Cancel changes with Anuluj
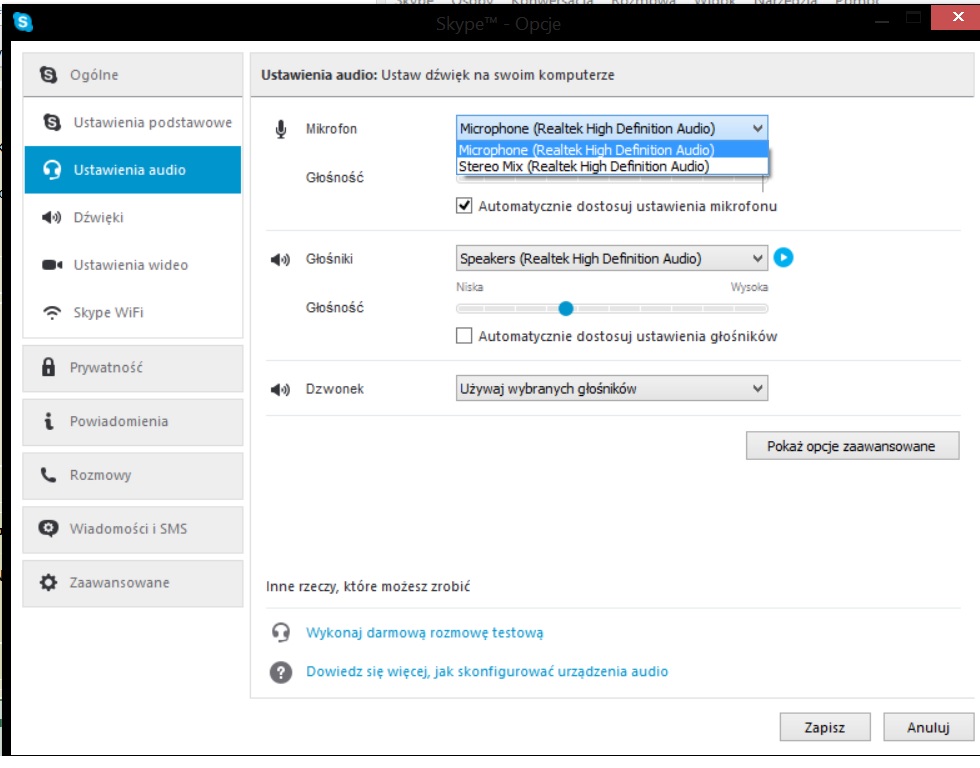Screen dimensions: 980x768 tap(928, 727)
